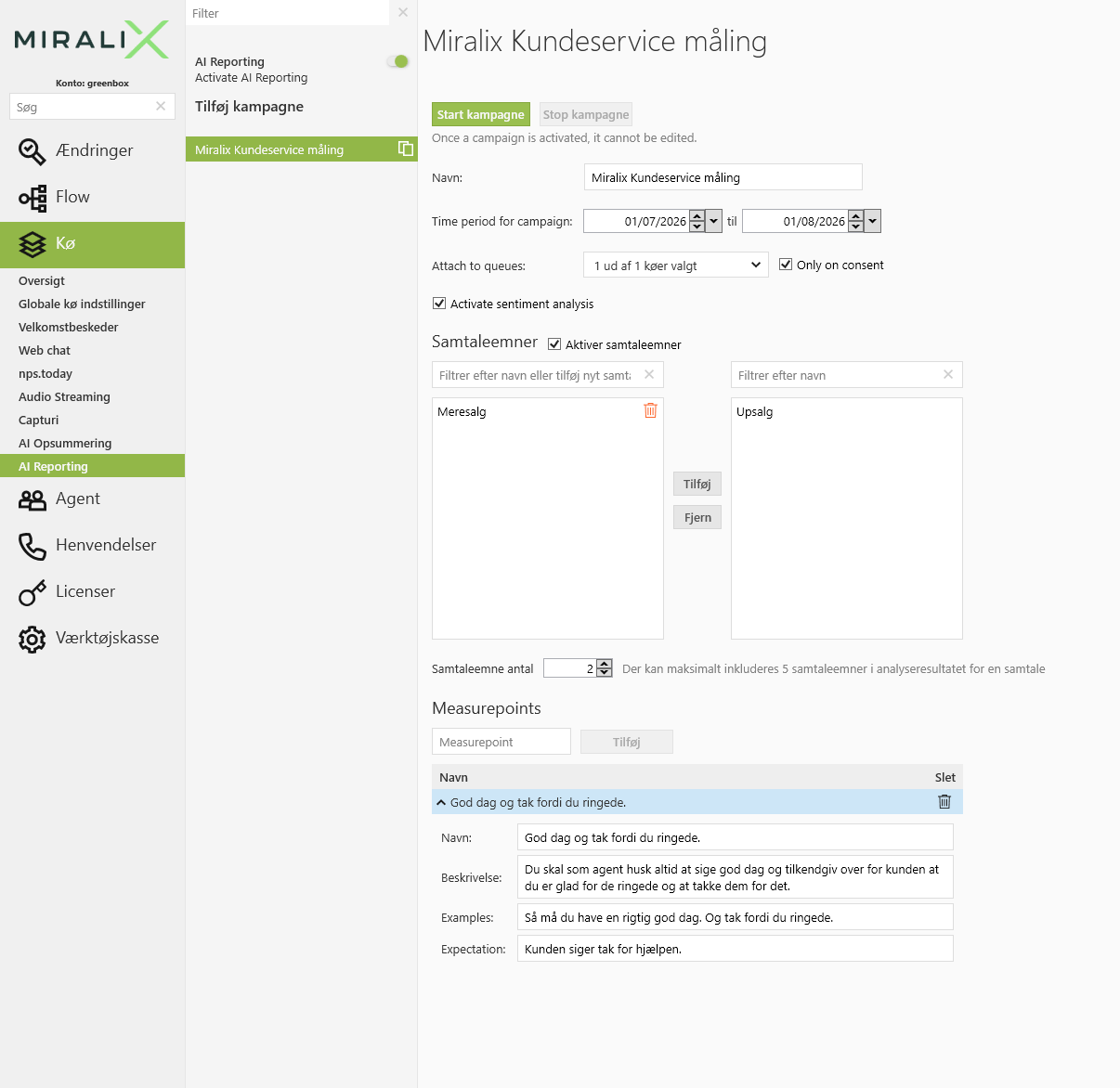Copy the Miralix Kundeservice måling campaign

[x=406, y=149]
